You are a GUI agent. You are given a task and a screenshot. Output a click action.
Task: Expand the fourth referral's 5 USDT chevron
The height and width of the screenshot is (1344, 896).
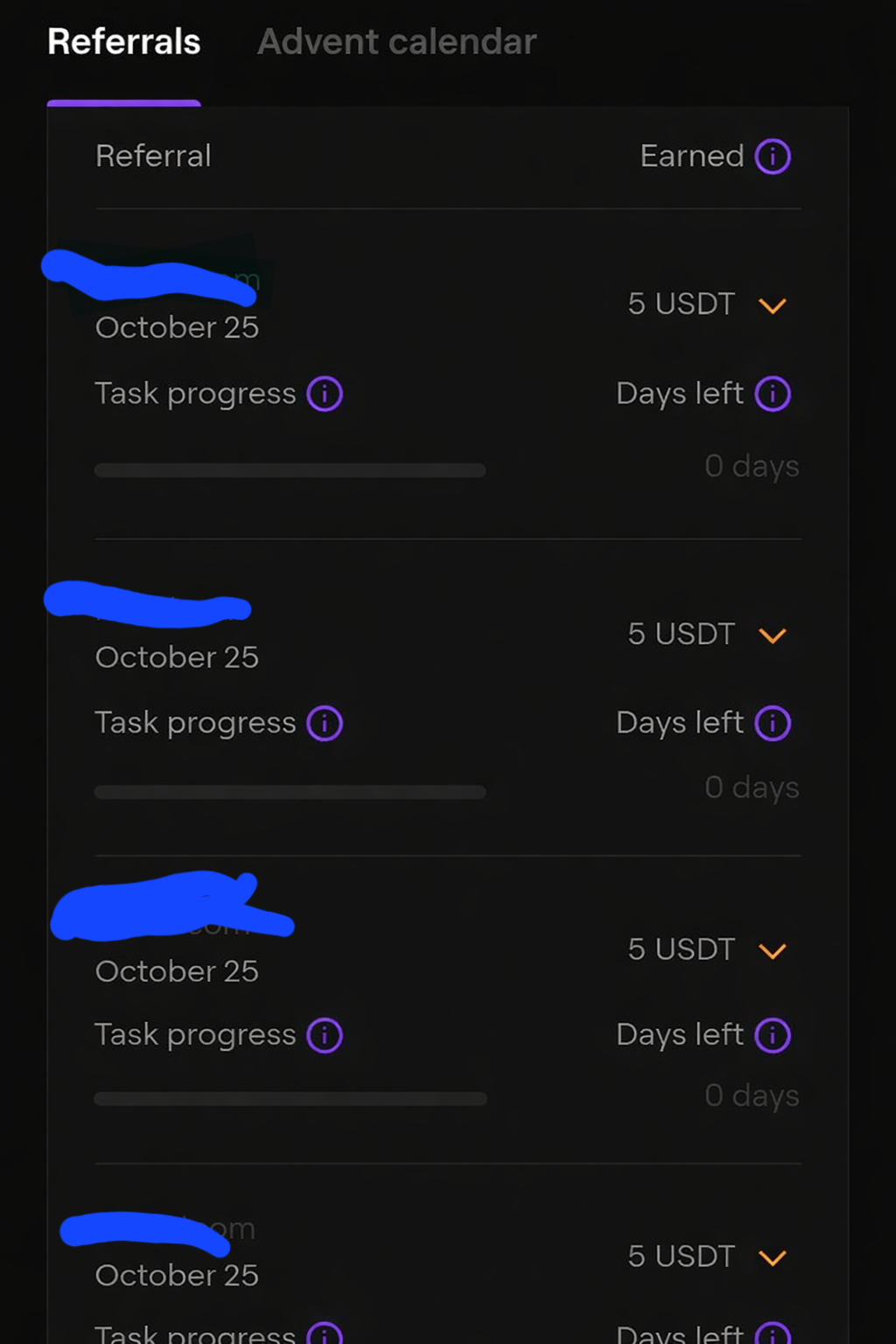coord(772,1257)
